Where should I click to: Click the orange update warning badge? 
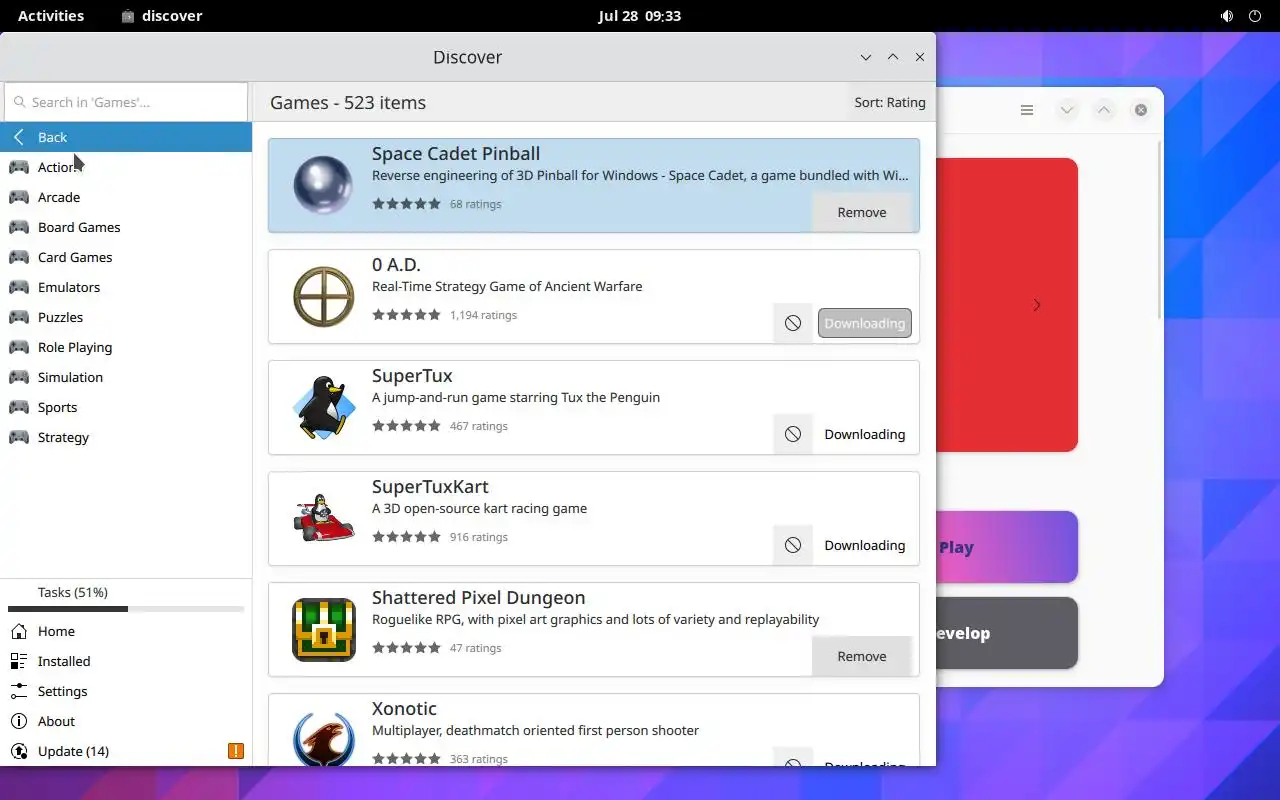coord(236,751)
